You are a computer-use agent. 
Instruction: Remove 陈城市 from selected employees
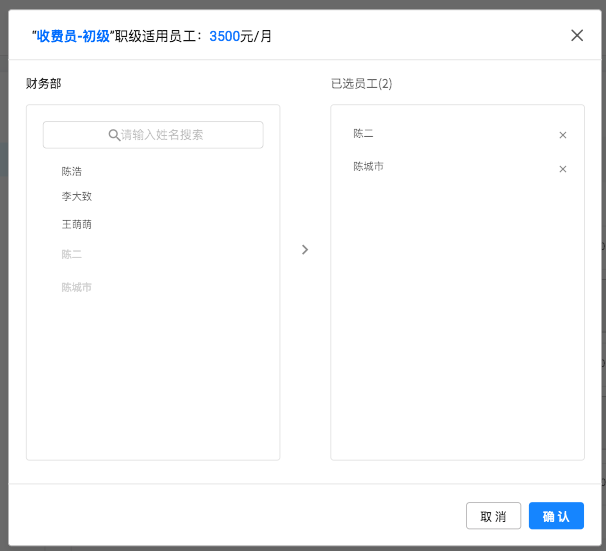(562, 169)
